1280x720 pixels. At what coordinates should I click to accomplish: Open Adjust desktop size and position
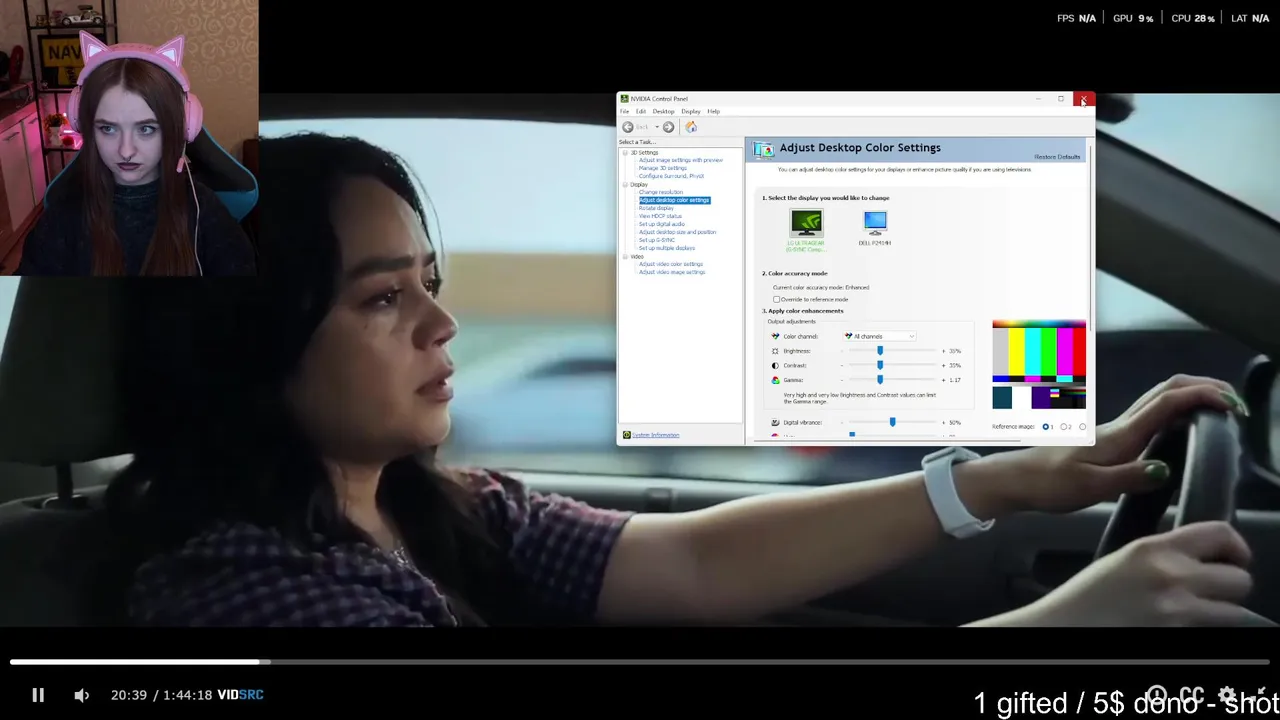(x=677, y=232)
